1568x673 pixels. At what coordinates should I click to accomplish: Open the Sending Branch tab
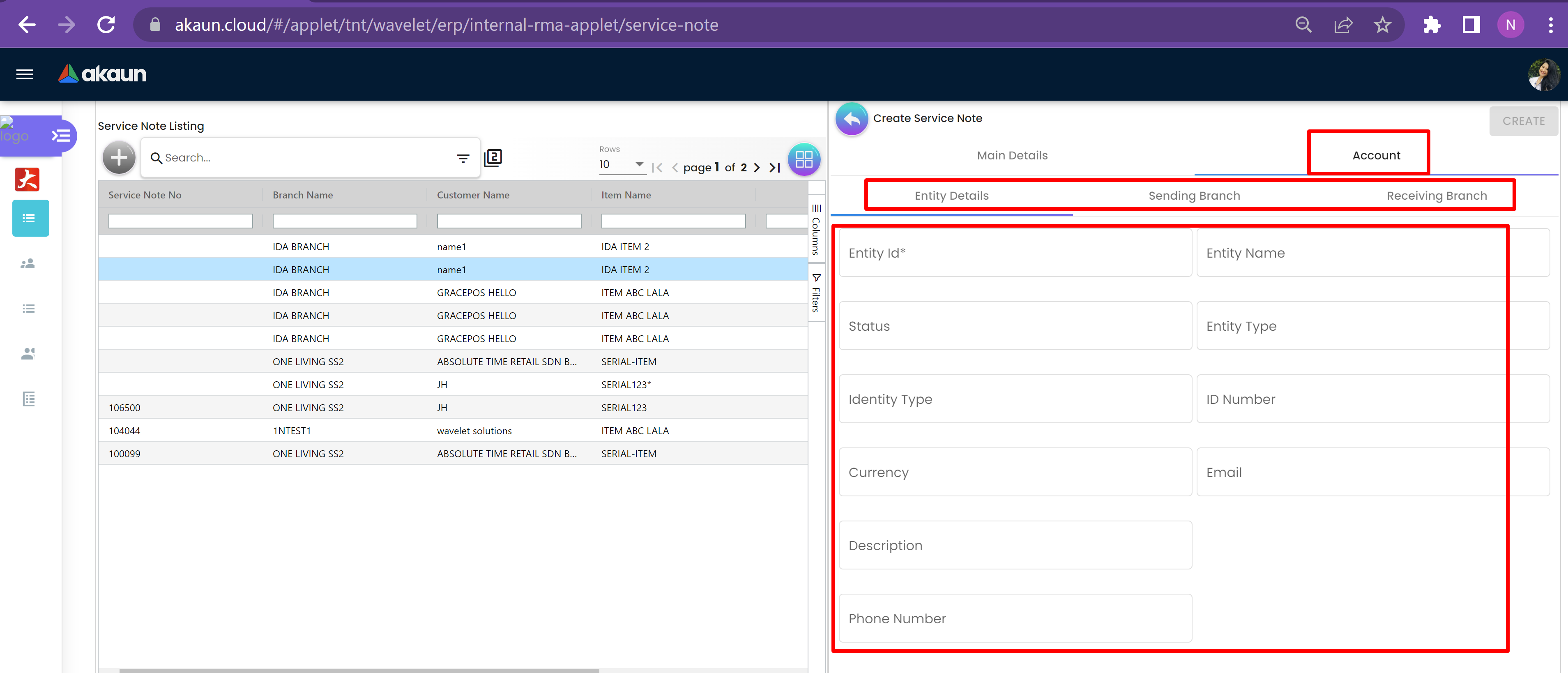click(x=1194, y=196)
